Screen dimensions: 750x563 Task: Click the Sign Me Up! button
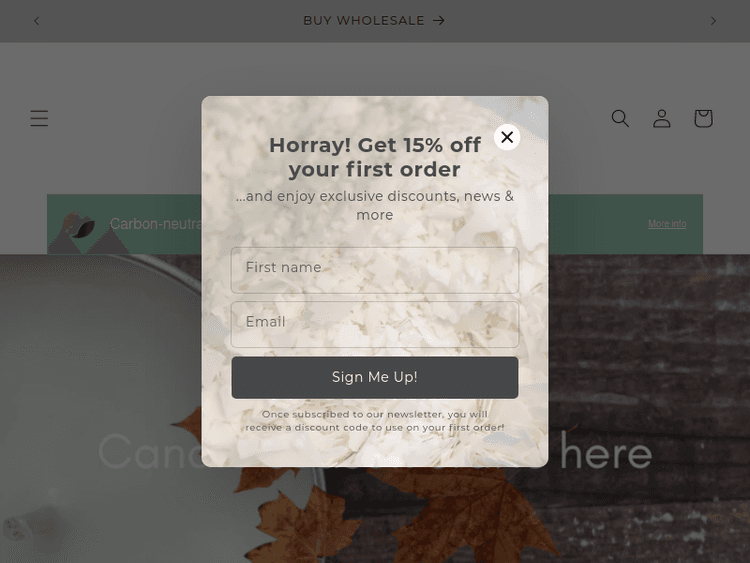pos(375,377)
